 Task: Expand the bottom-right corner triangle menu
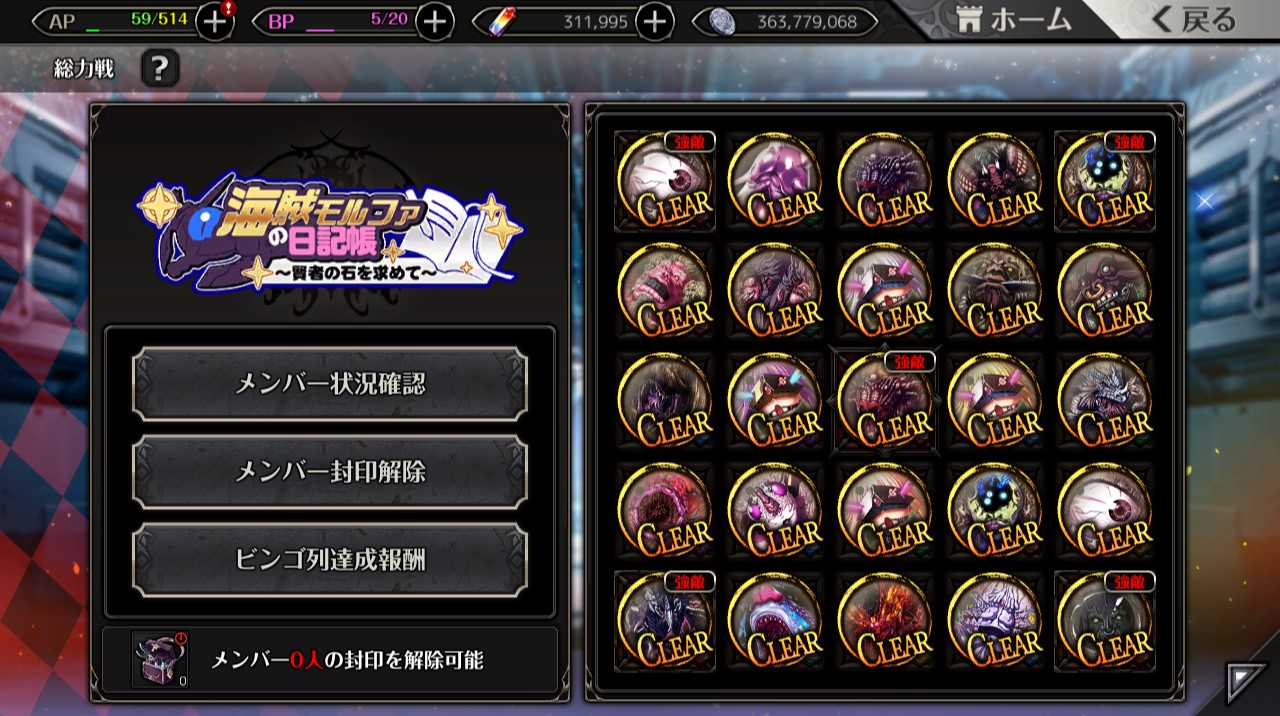1246,681
